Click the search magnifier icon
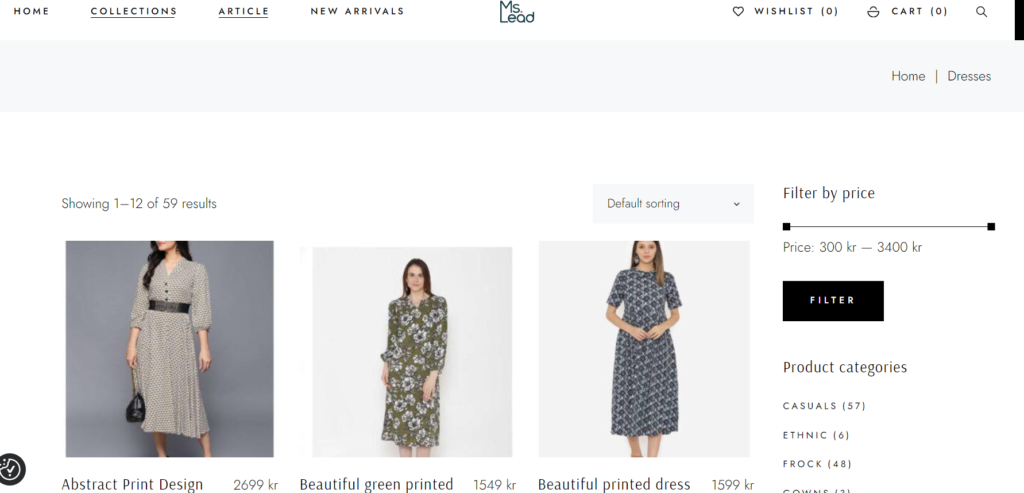The image size is (1024, 493). pos(981,12)
